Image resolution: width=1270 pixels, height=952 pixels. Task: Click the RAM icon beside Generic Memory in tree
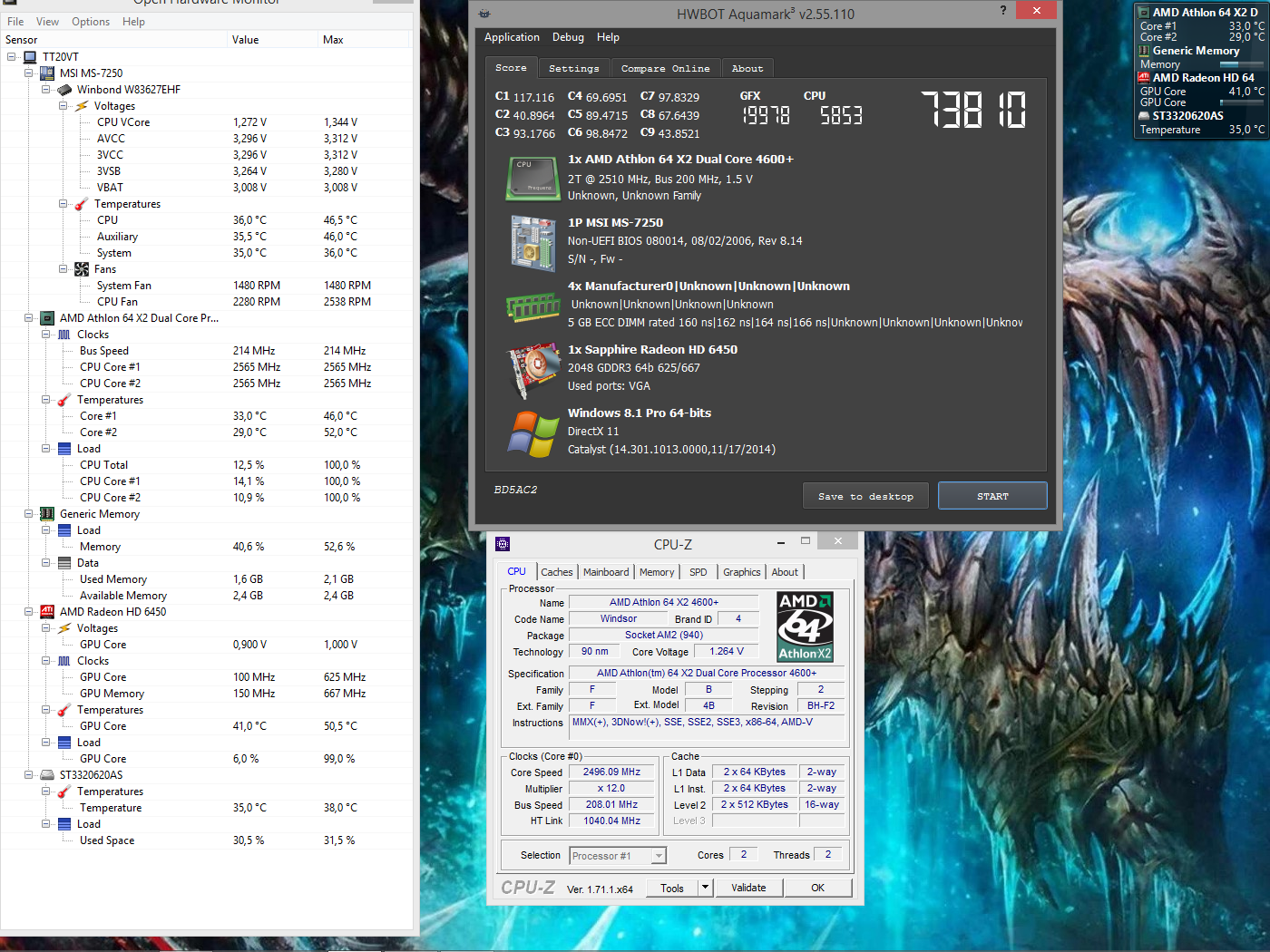pos(47,514)
